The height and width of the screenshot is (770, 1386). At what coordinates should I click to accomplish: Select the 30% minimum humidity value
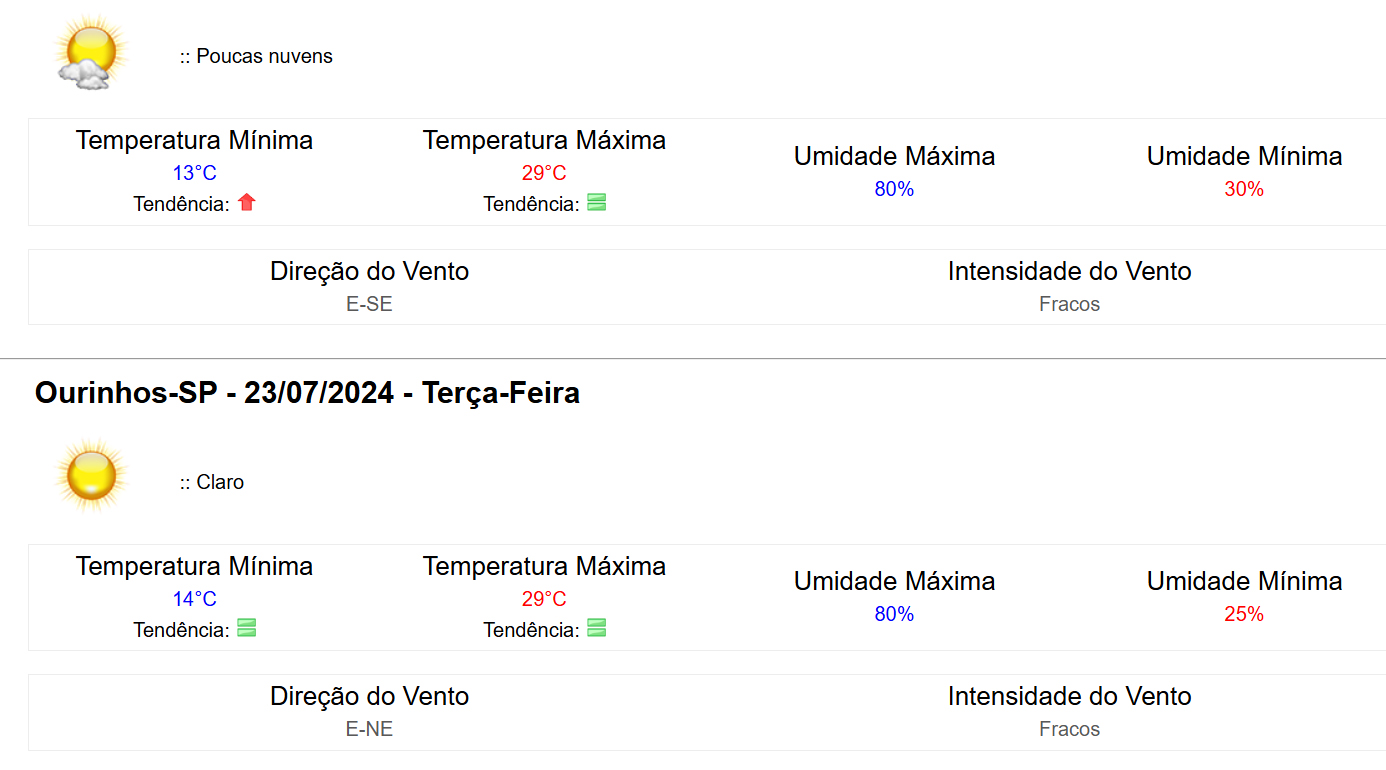click(x=1244, y=189)
